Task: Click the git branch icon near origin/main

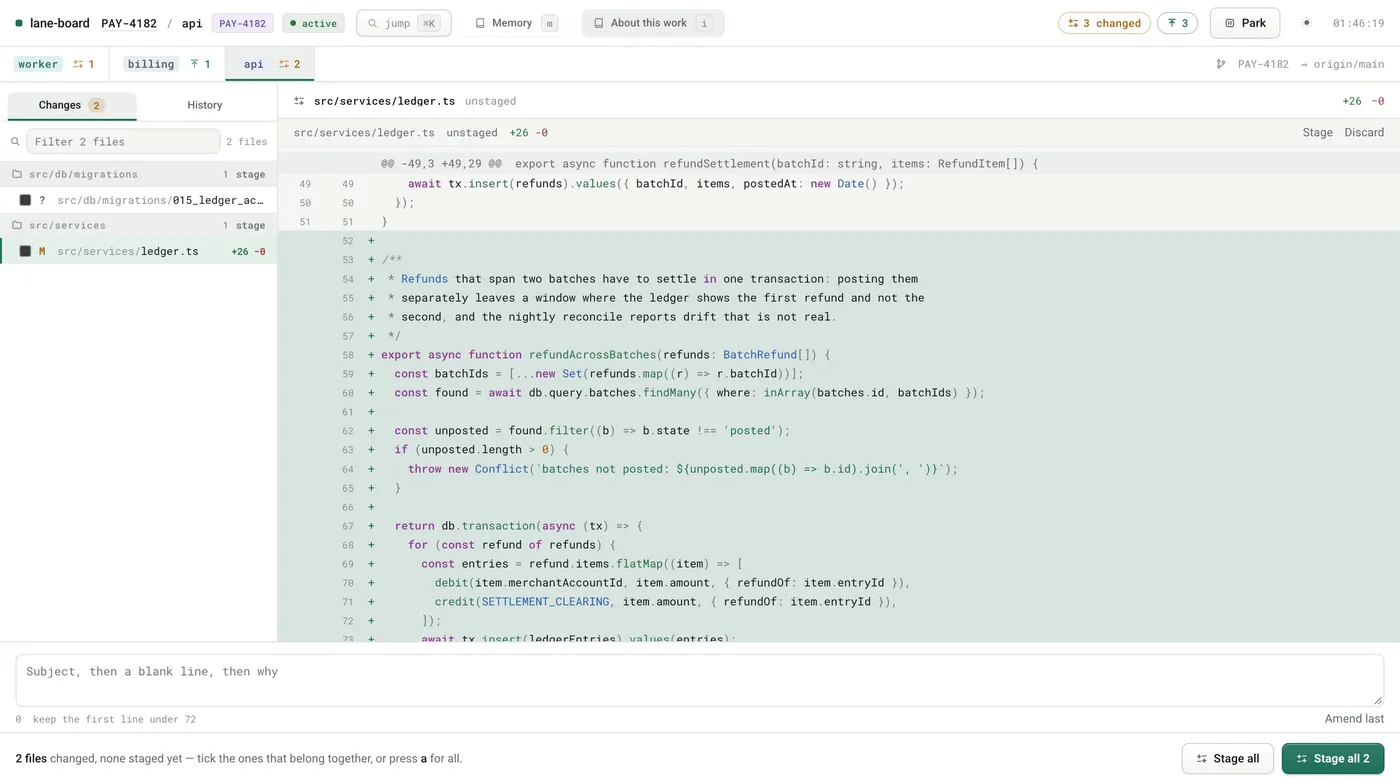Action: click(1220, 64)
